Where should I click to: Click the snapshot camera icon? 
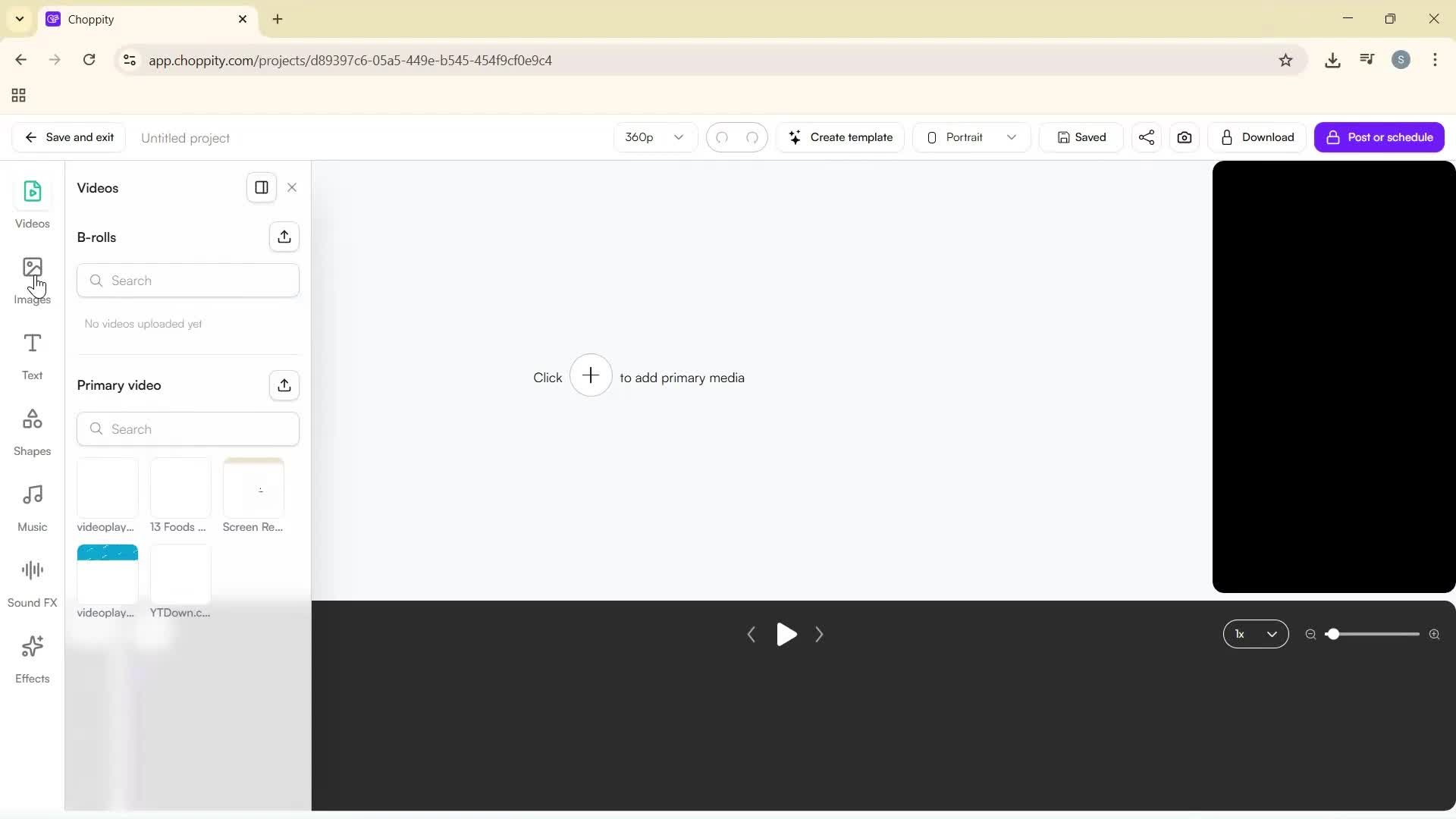tap(1185, 137)
